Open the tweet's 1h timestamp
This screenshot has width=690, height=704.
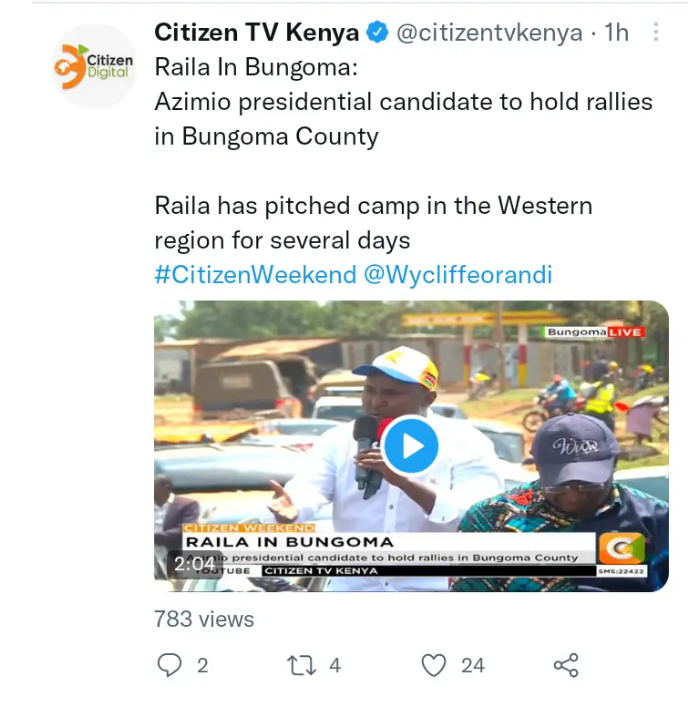pyautogui.click(x=616, y=32)
